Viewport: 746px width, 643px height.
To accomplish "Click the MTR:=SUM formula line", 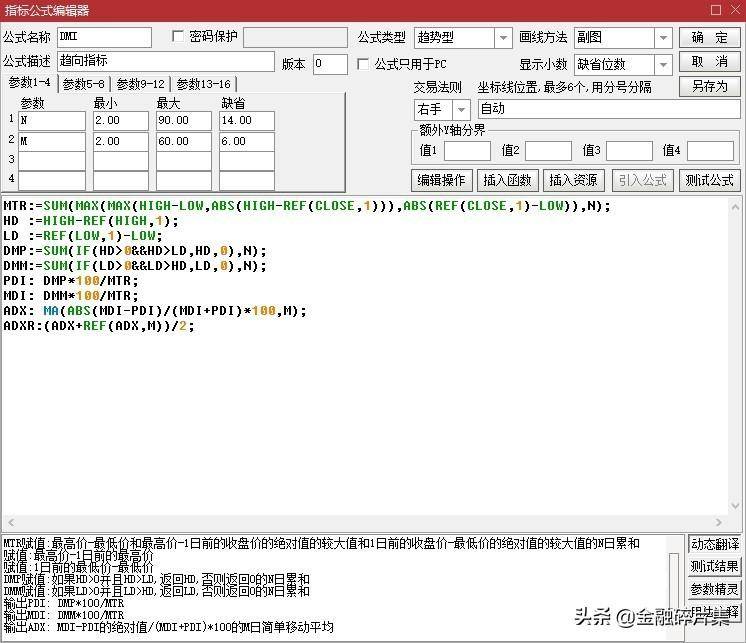I will [x=307, y=206].
